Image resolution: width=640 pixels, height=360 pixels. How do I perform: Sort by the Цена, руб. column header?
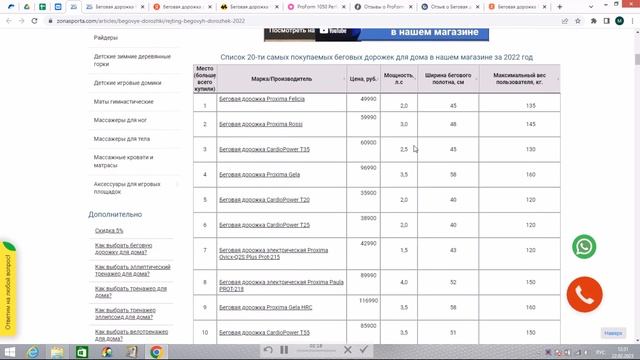(363, 79)
